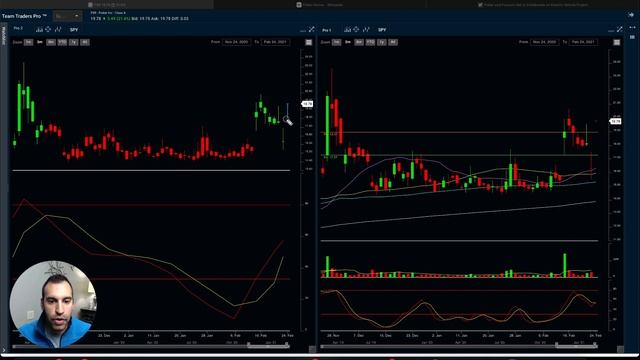Click SPY compare label in left panel
Viewport: 640px width, 360px height.
pos(74,30)
